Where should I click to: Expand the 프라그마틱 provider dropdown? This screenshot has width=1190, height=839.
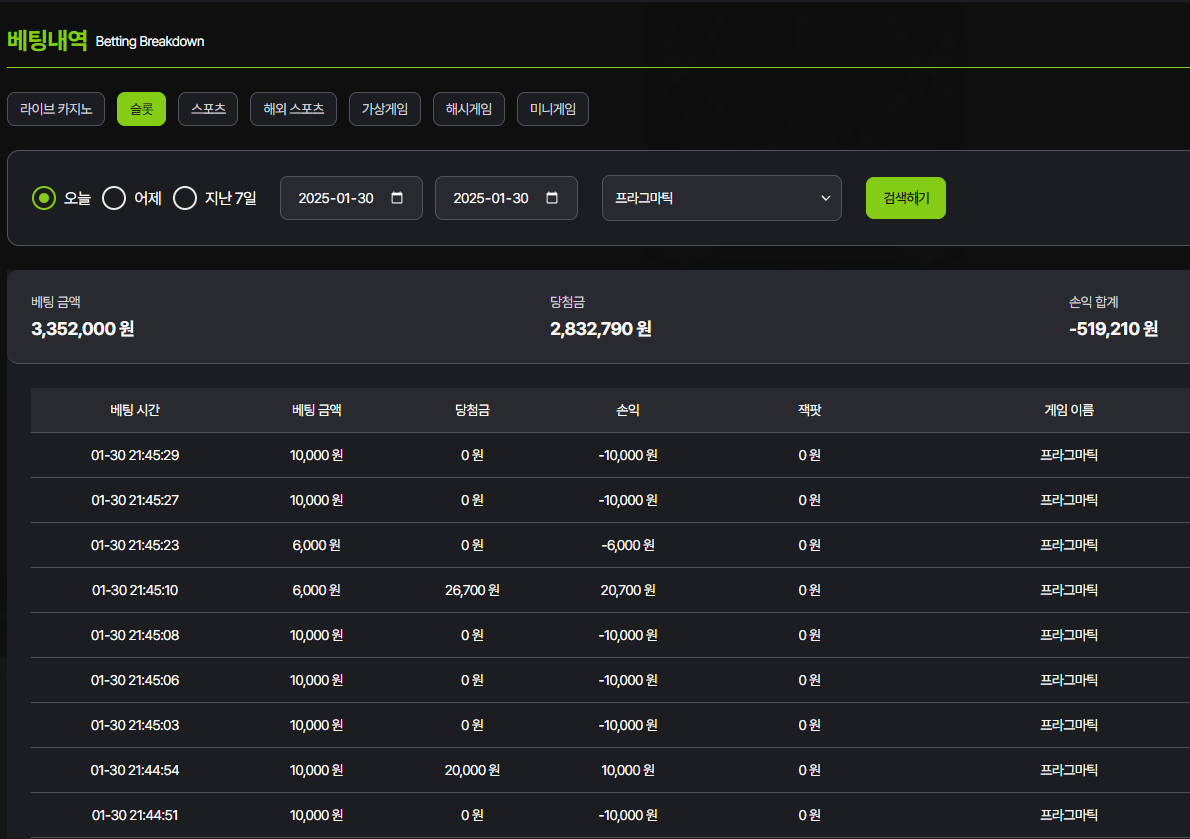point(722,198)
